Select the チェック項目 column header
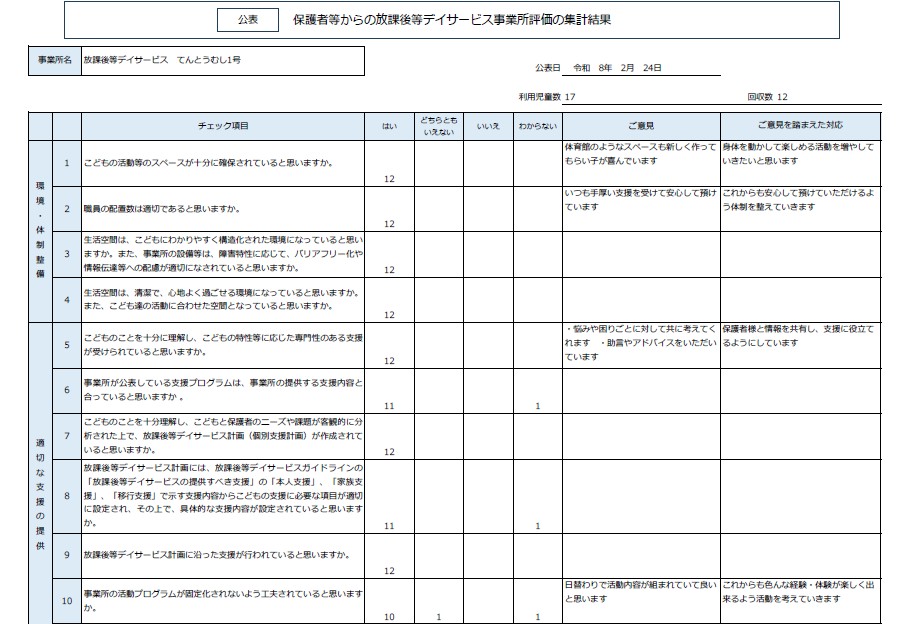 (x=223, y=126)
